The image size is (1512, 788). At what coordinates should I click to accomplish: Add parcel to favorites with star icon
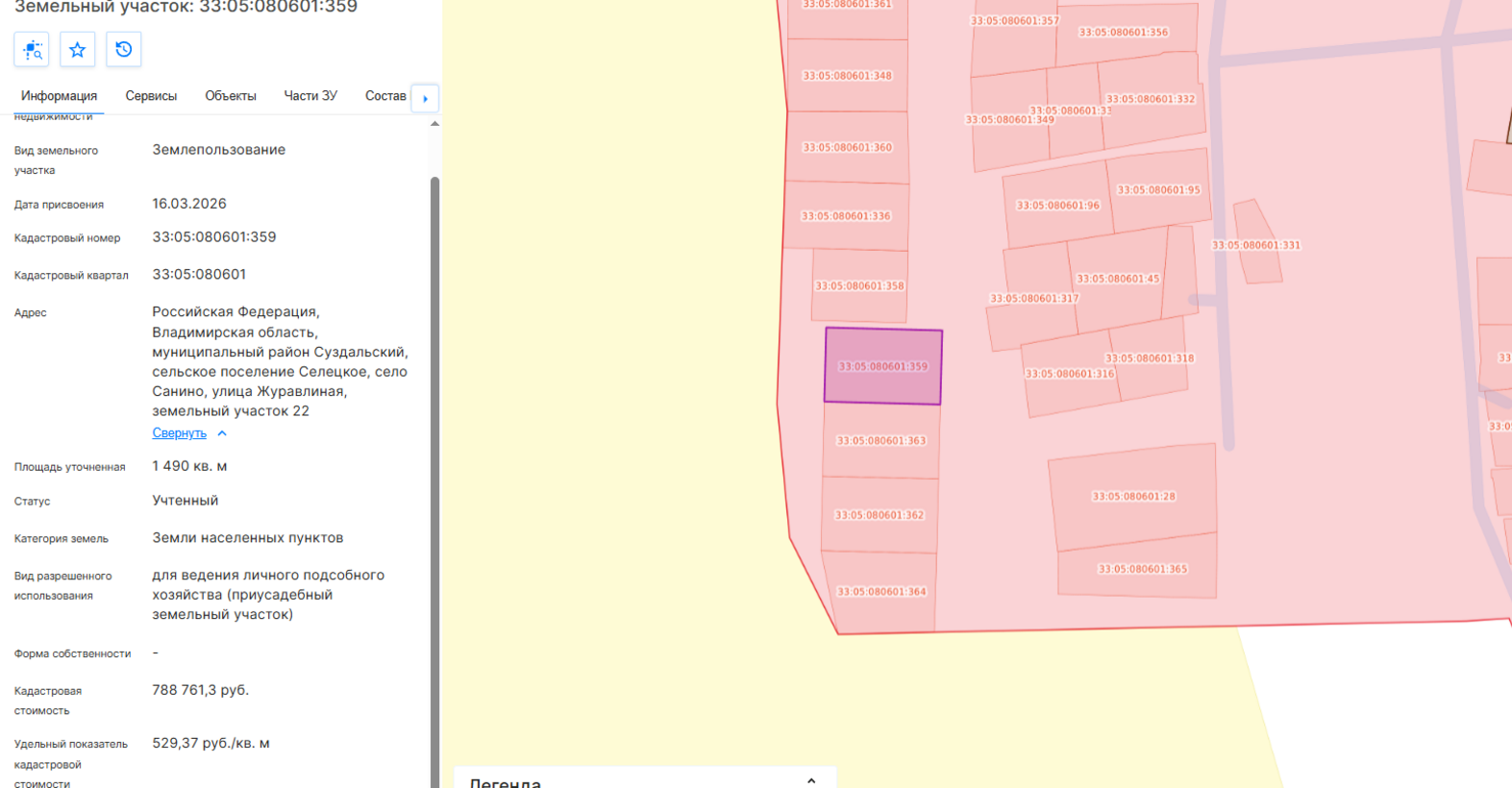78,49
